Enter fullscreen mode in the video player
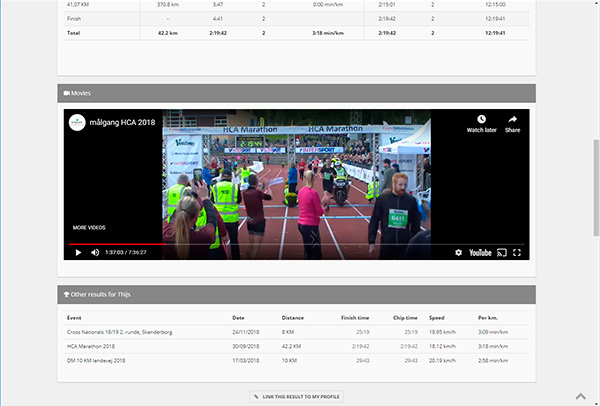The image size is (600, 406). pyautogui.click(x=517, y=253)
